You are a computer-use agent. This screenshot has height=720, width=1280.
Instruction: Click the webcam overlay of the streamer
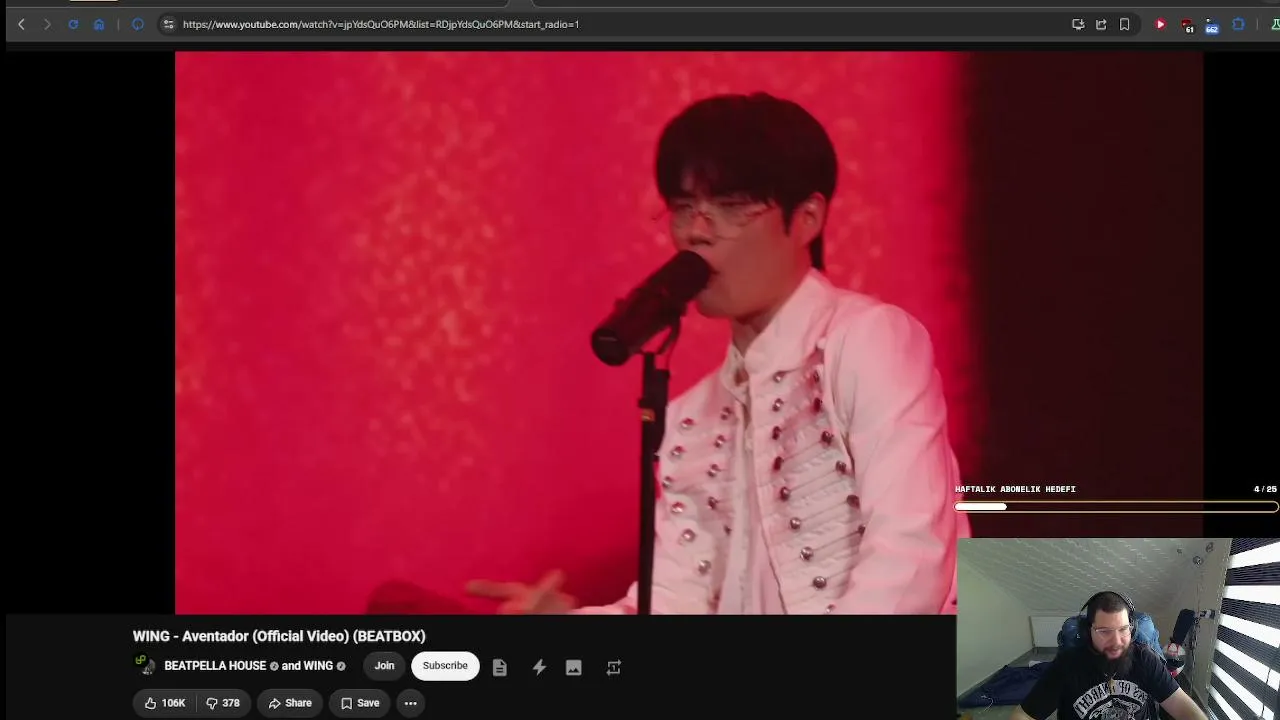1118,629
